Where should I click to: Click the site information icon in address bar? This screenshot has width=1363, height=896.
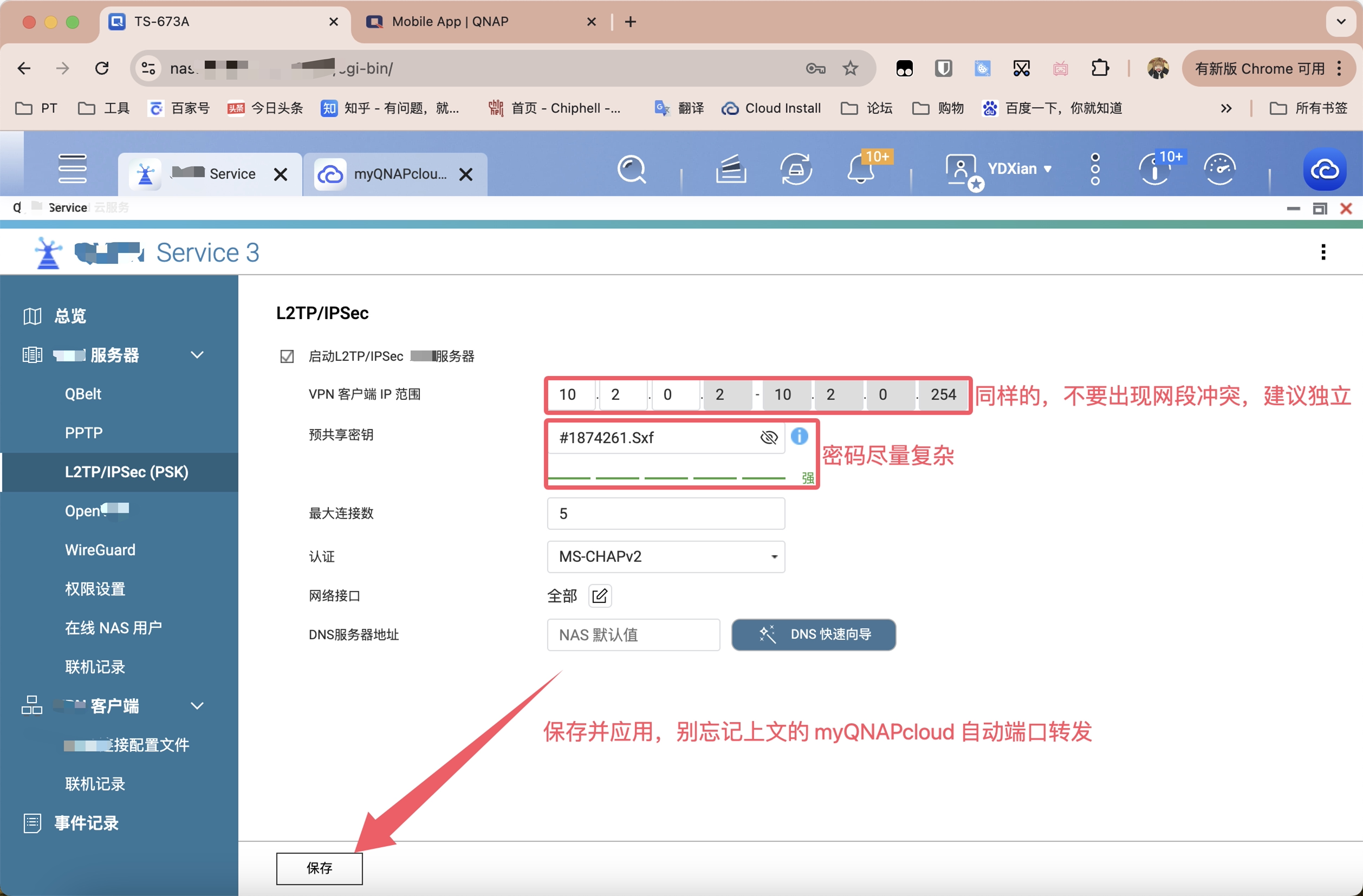148,69
